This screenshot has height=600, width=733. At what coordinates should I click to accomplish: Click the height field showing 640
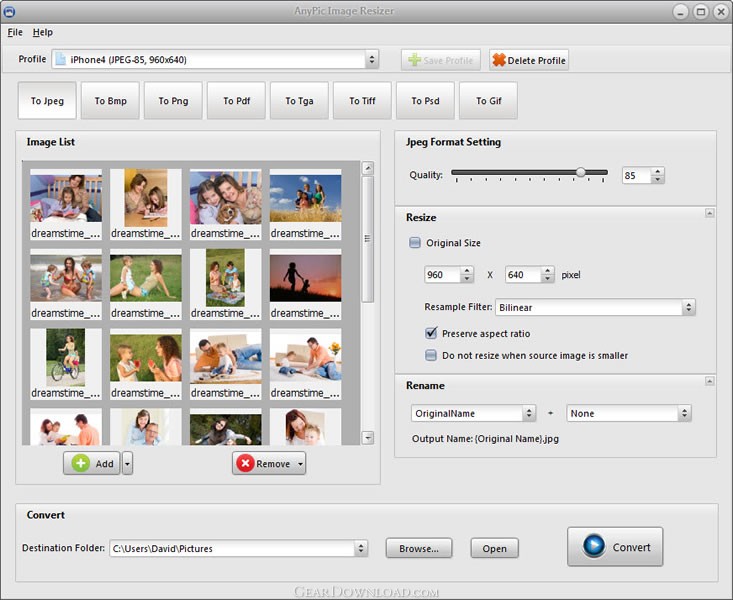click(x=523, y=275)
